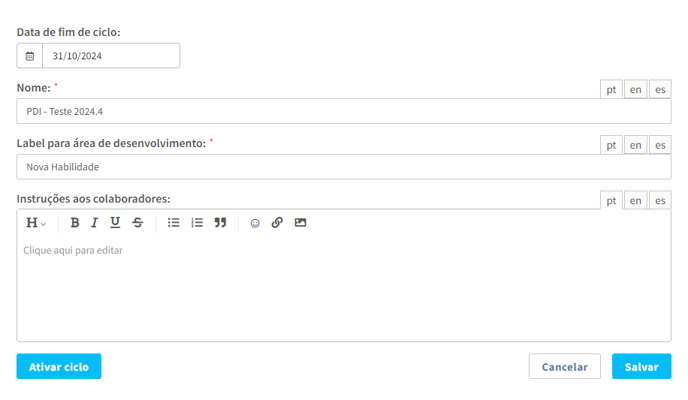688x400 pixels.
Task: Click the calendar icon beside the date field
Action: 29,56
